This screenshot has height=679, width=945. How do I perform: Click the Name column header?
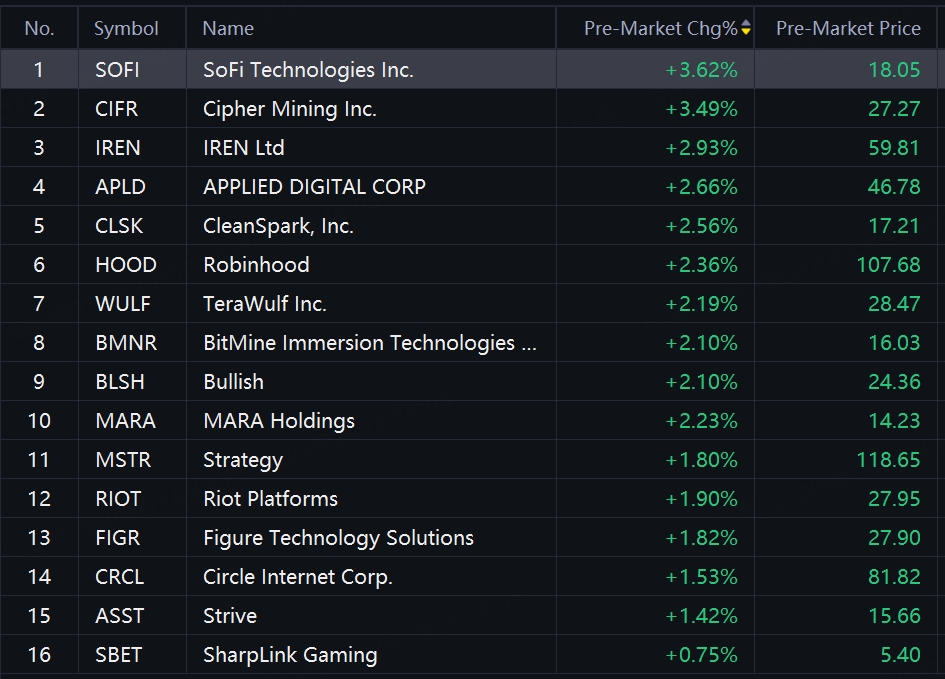pyautogui.click(x=228, y=28)
